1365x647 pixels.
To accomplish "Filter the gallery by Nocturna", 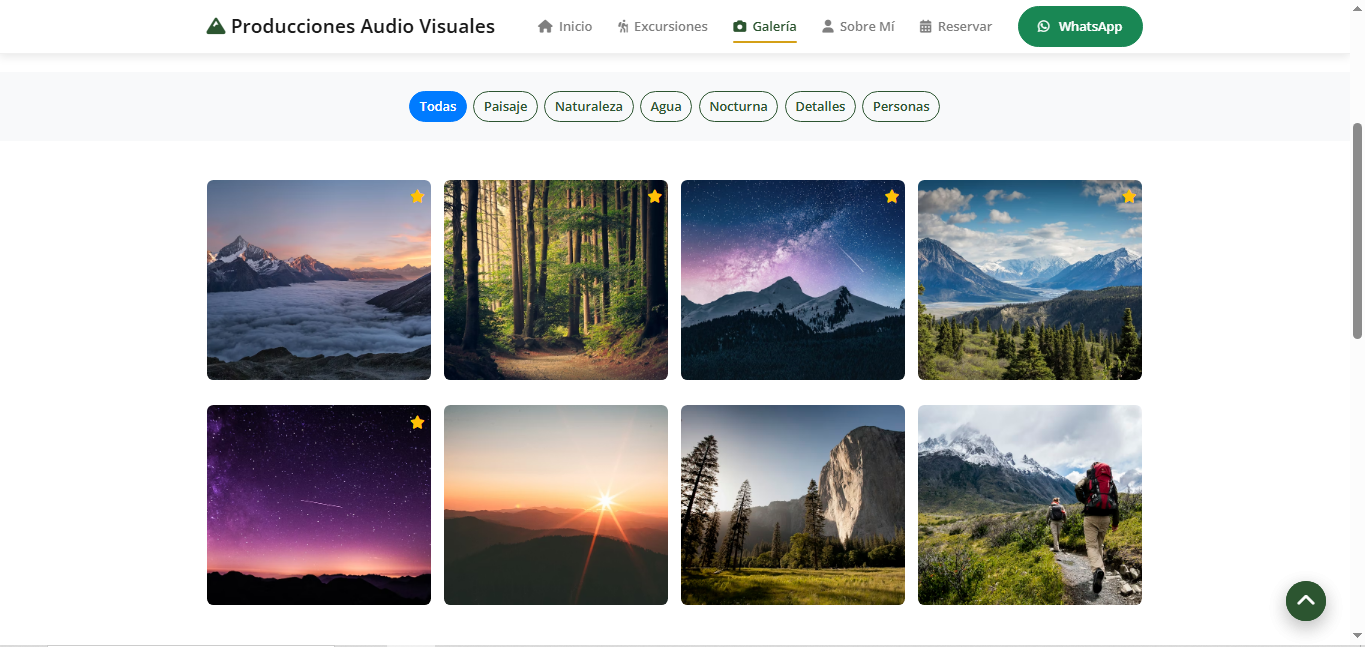I will (738, 107).
